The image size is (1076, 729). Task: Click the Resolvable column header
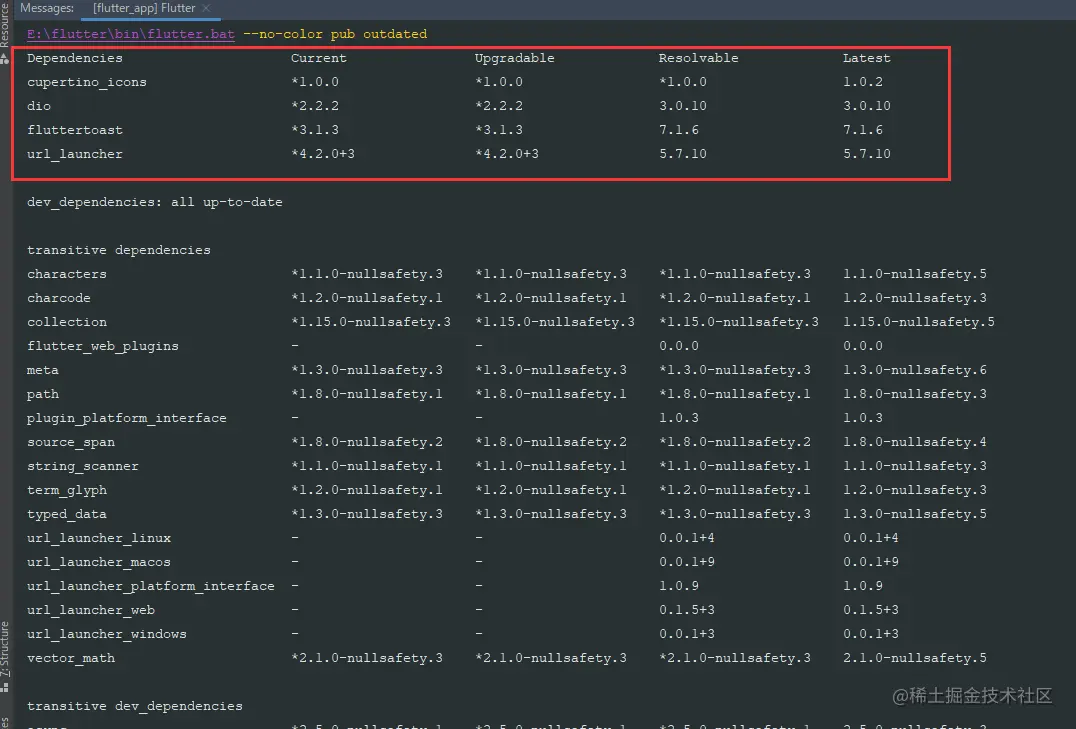point(698,58)
